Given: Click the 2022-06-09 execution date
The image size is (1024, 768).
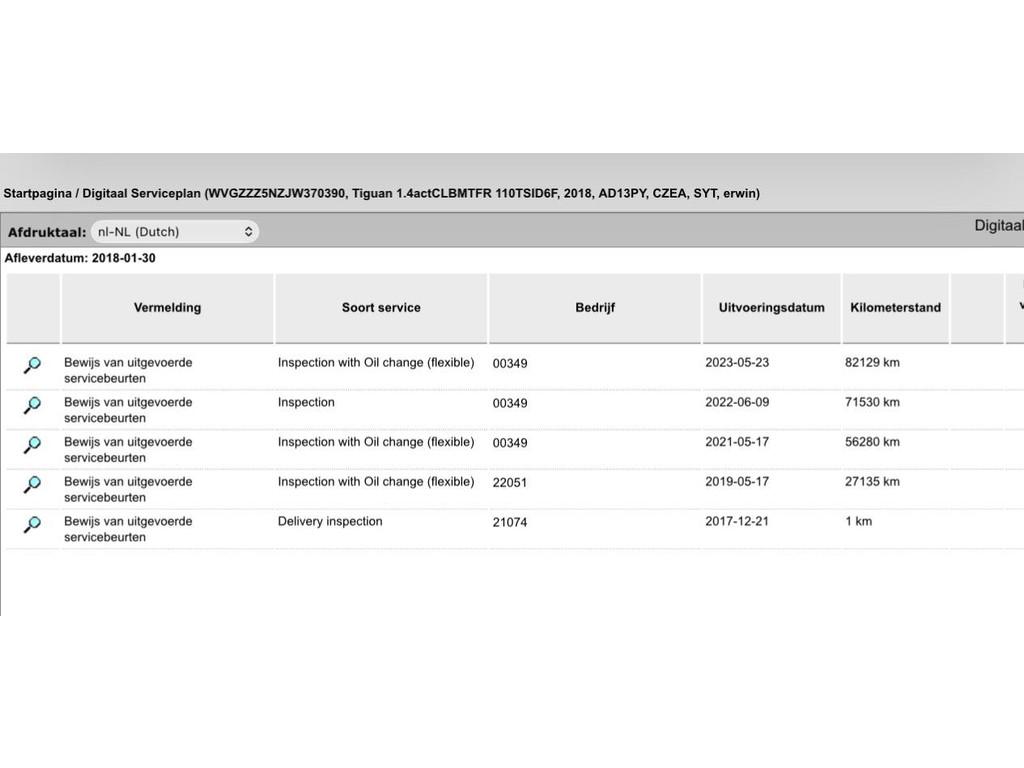Looking at the screenshot, I should click(737, 403).
